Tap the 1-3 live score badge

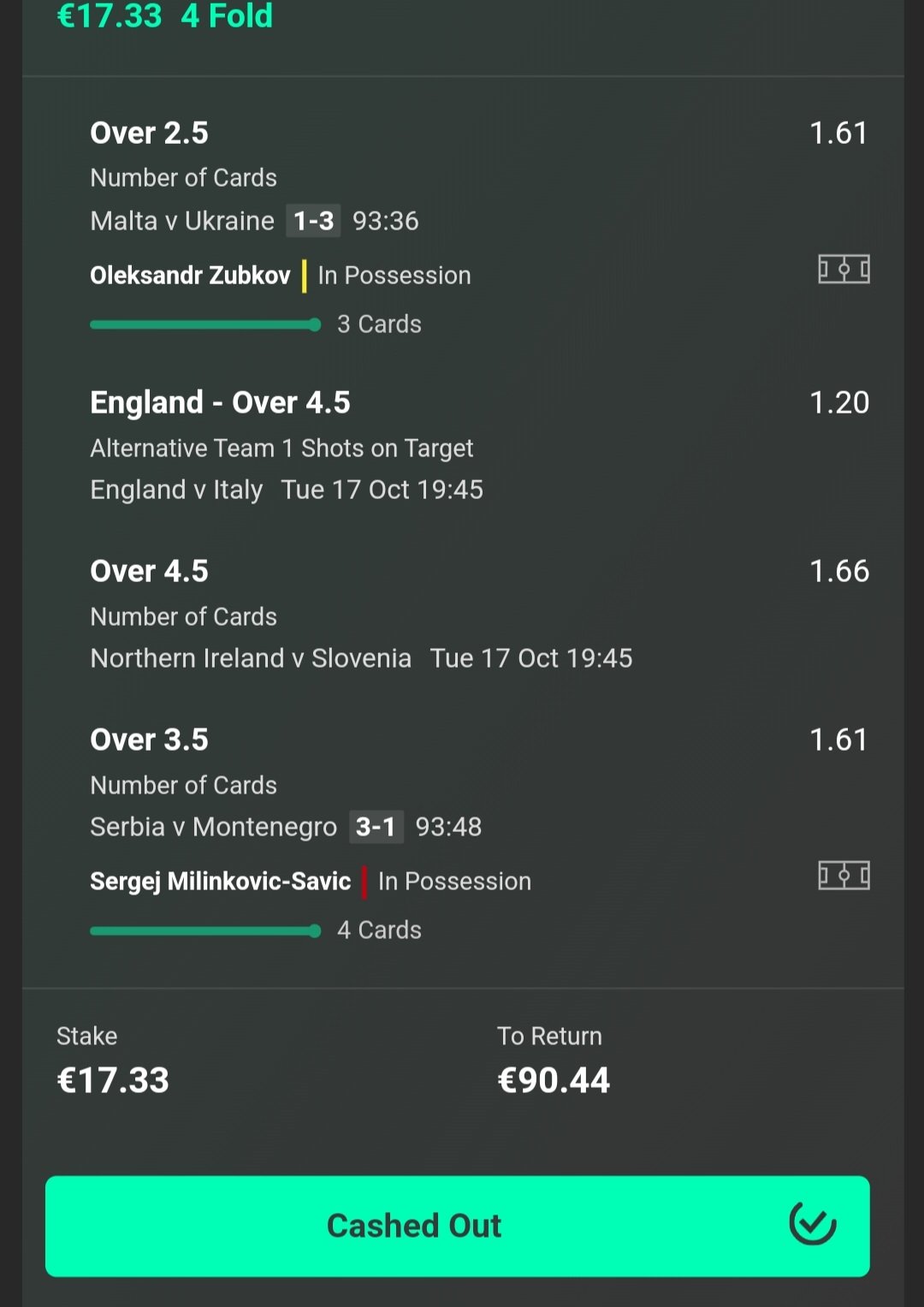(313, 221)
